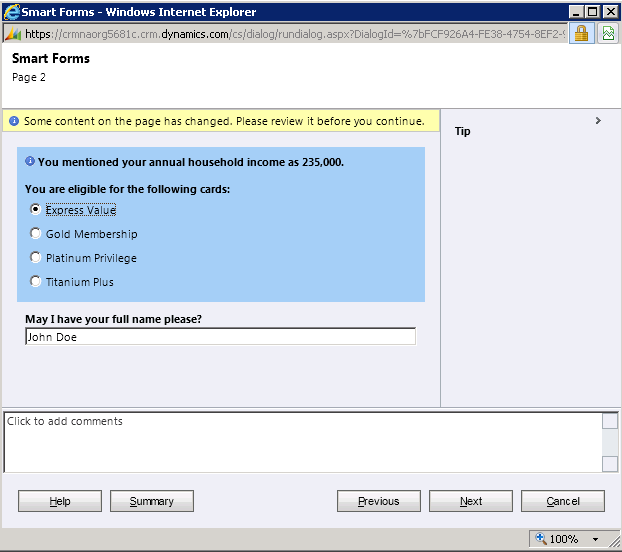Select Titanium Plus radio button

(36, 282)
